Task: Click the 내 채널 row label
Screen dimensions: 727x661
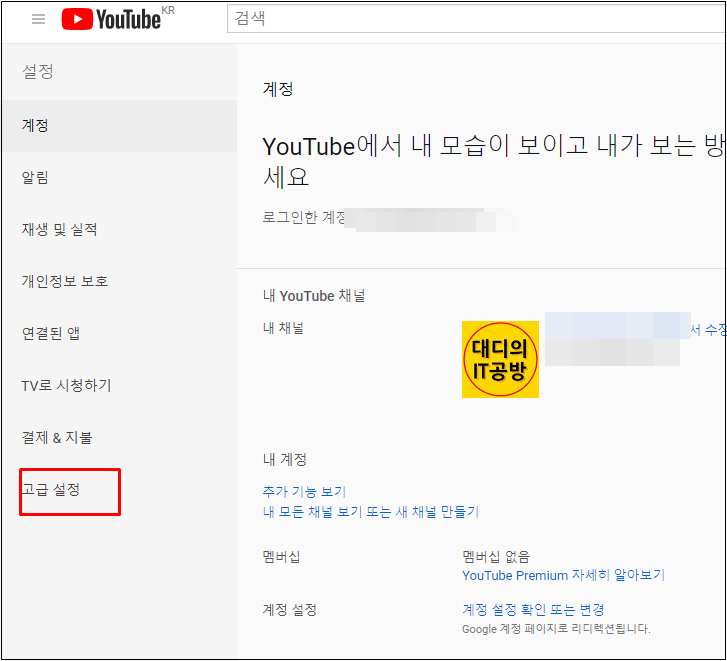Action: pyautogui.click(x=283, y=328)
